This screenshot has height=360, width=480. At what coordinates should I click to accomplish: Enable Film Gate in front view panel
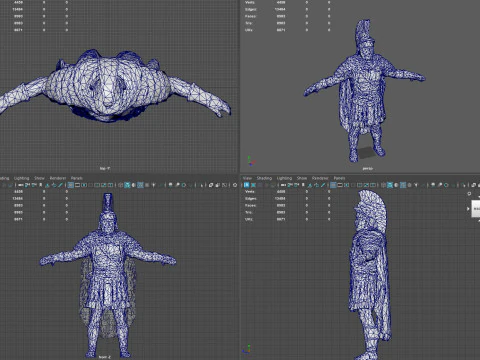77,185
